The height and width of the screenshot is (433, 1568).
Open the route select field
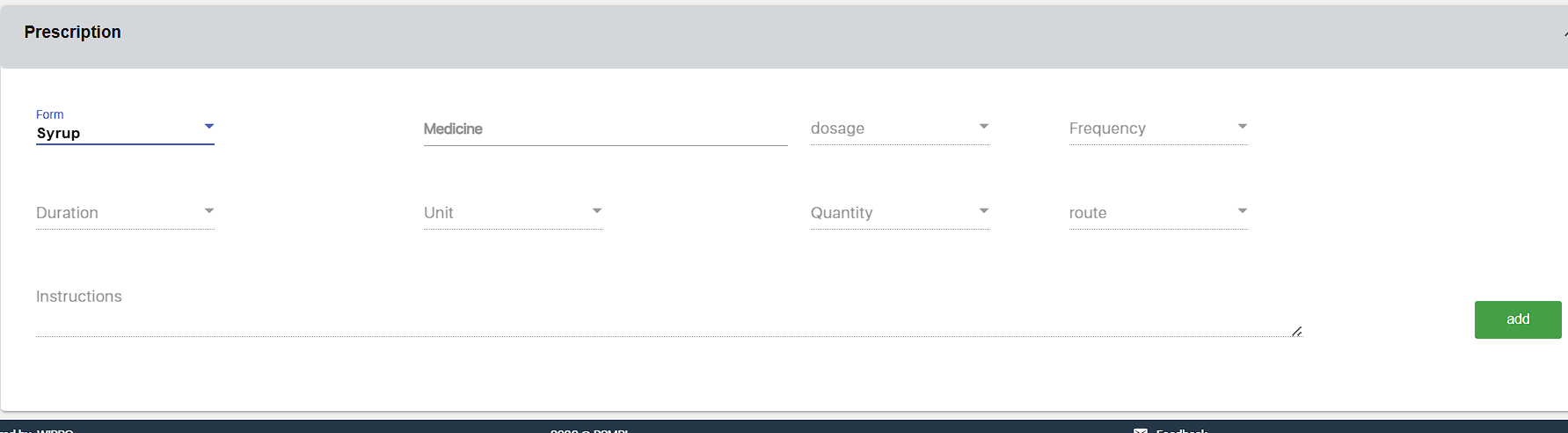tap(1148, 213)
